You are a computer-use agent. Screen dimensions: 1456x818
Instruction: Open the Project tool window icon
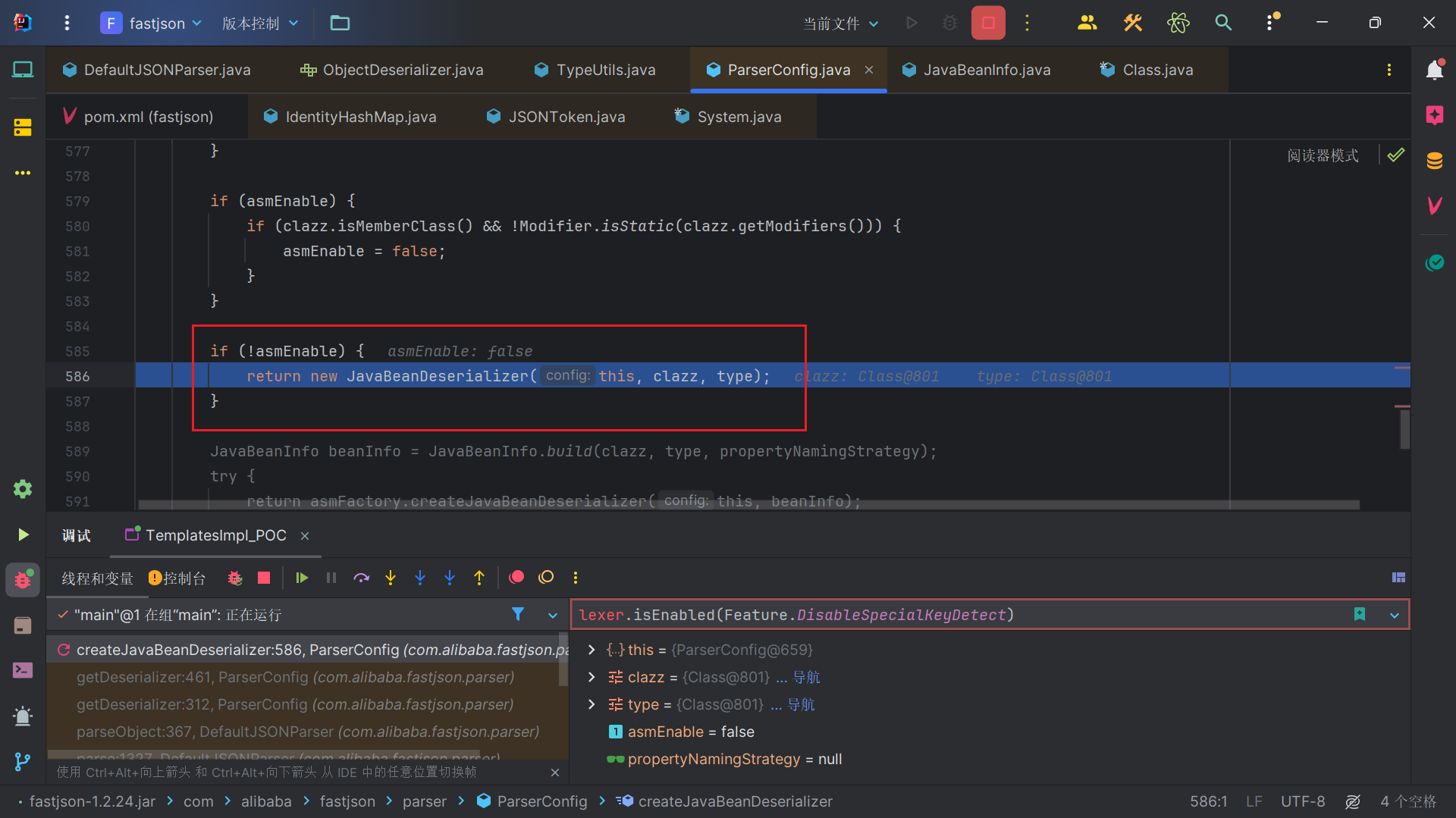pyautogui.click(x=23, y=70)
